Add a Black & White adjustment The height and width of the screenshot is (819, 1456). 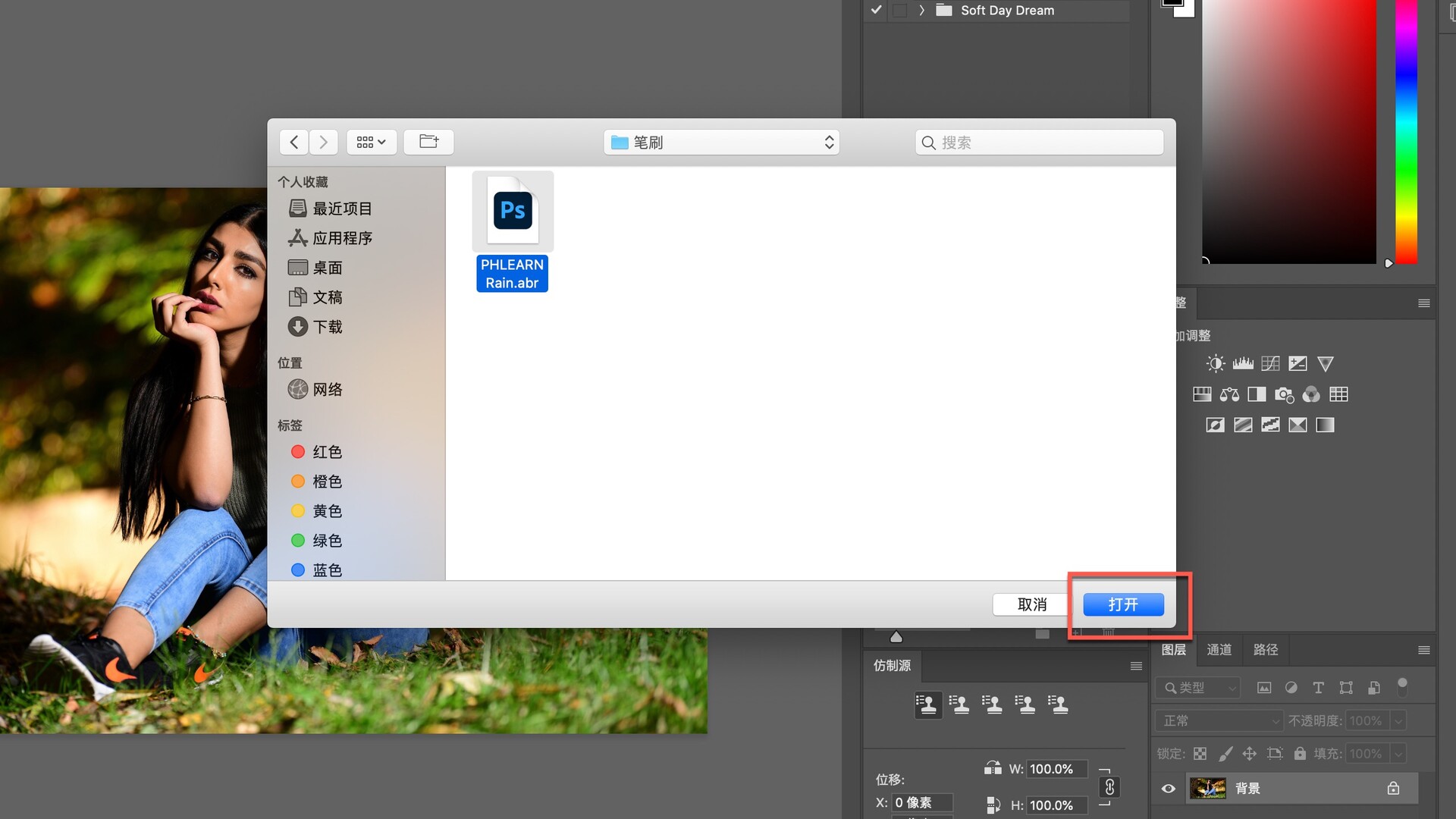coord(1257,394)
